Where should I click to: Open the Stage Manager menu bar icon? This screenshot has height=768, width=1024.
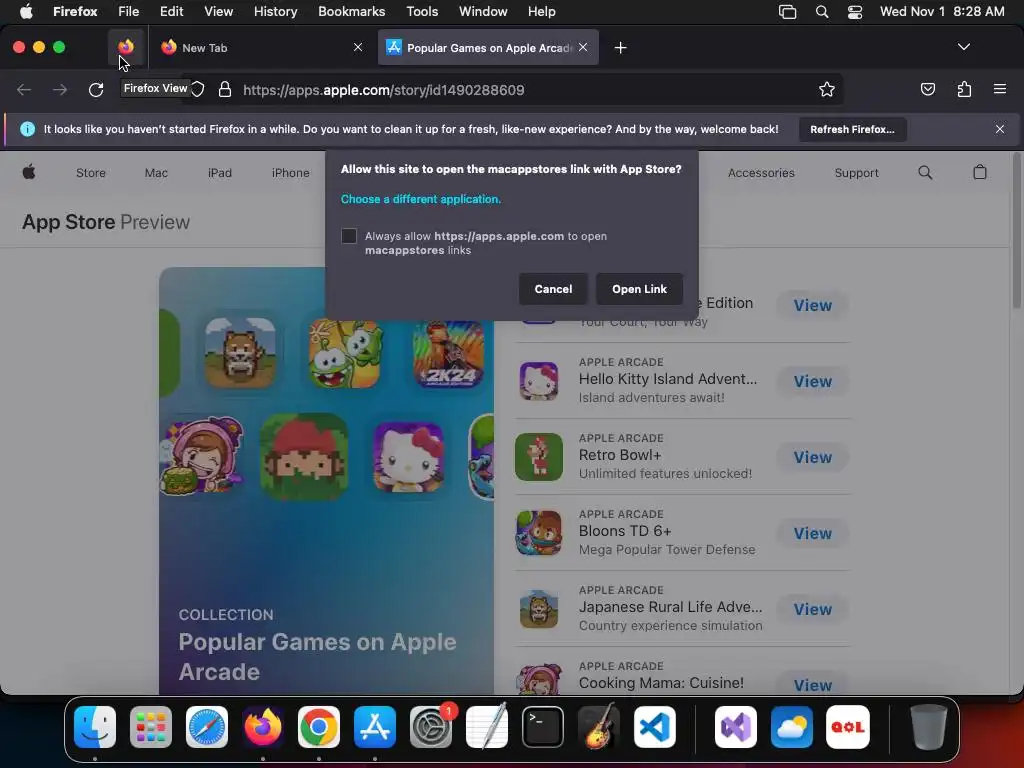coord(788,12)
